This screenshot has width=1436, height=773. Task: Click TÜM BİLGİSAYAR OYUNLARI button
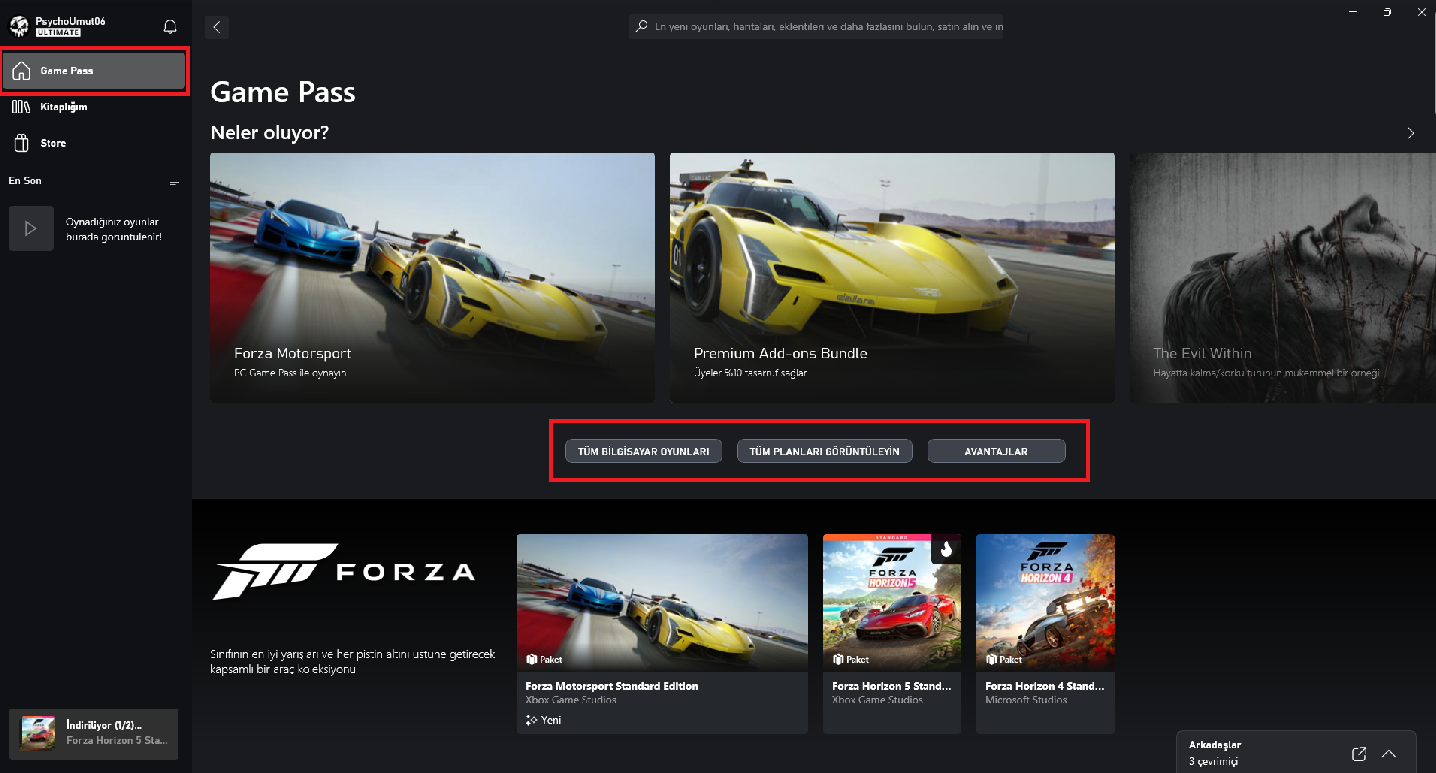click(x=643, y=451)
